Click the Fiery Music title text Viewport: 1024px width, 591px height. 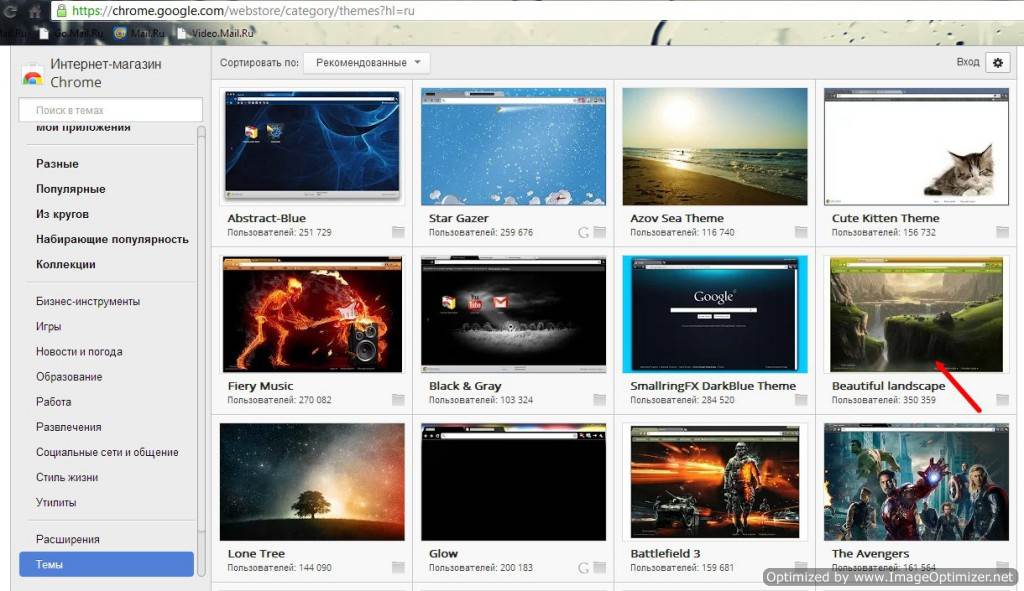261,386
